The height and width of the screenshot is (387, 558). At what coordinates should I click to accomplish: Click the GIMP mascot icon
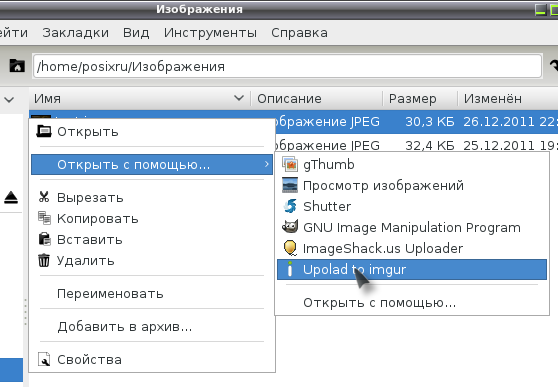pos(290,227)
